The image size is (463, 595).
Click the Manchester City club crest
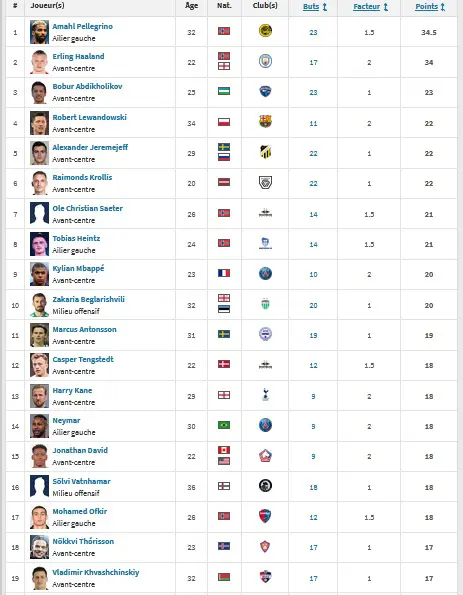(265, 61)
